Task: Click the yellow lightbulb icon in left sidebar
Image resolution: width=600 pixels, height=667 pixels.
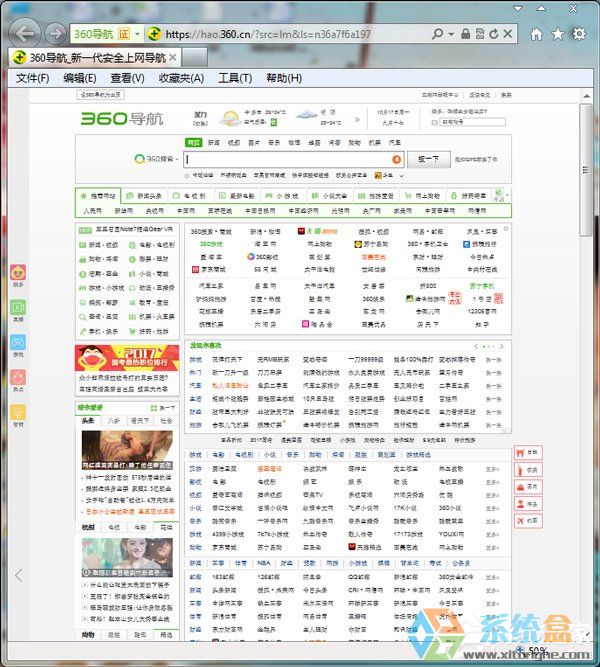Action: pos(18,412)
